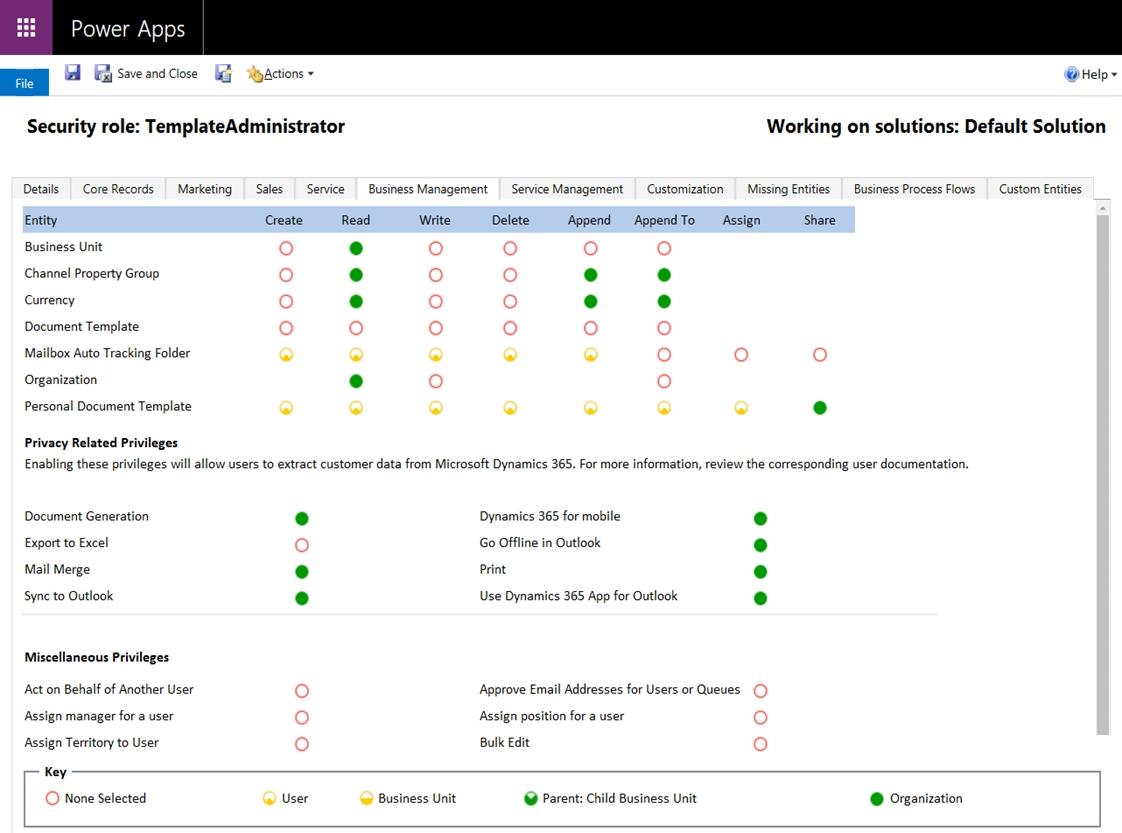
Task: Toggle Business Unit Create privilege
Action: 286,248
